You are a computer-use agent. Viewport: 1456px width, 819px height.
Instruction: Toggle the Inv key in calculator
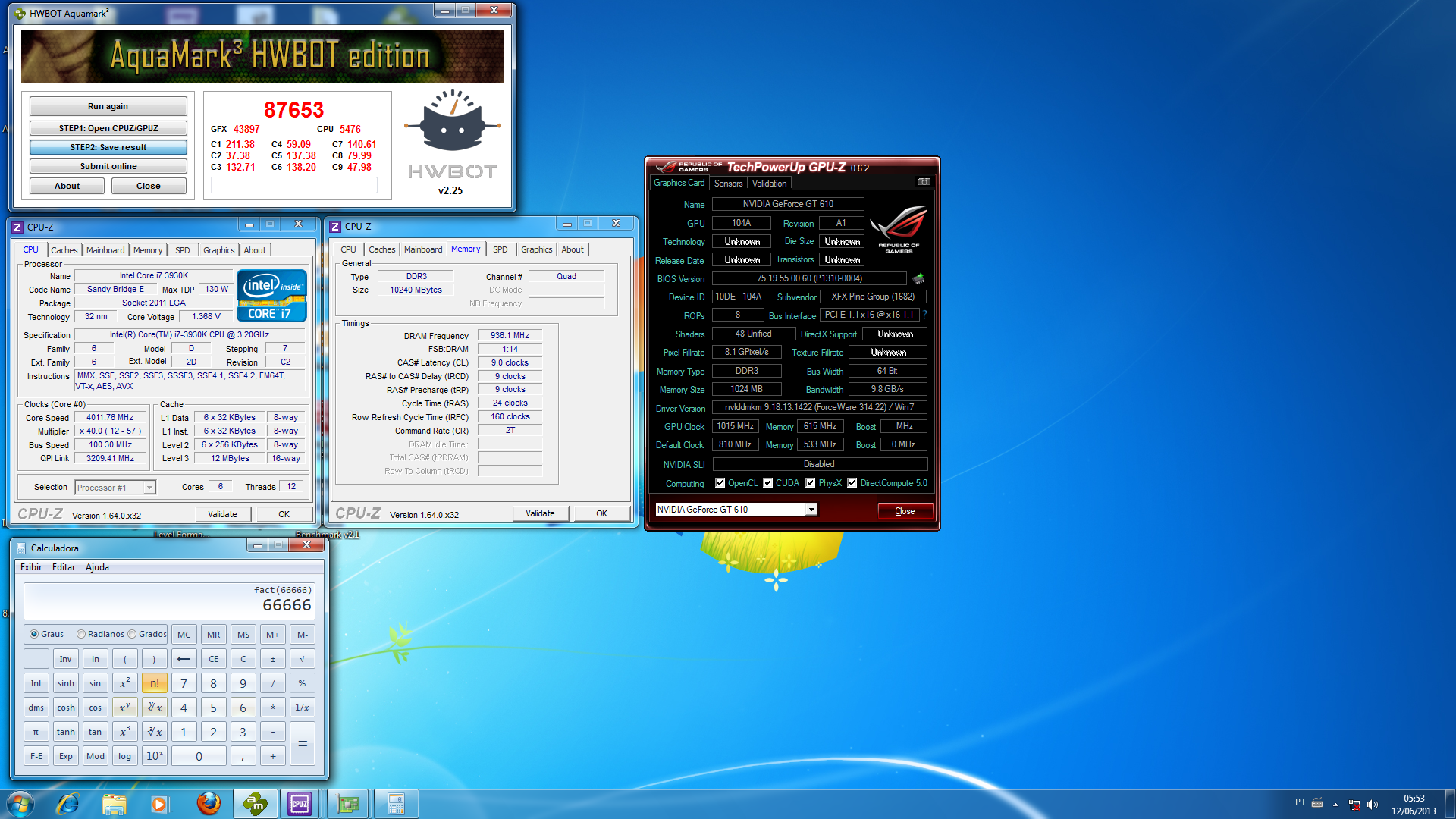(65, 659)
